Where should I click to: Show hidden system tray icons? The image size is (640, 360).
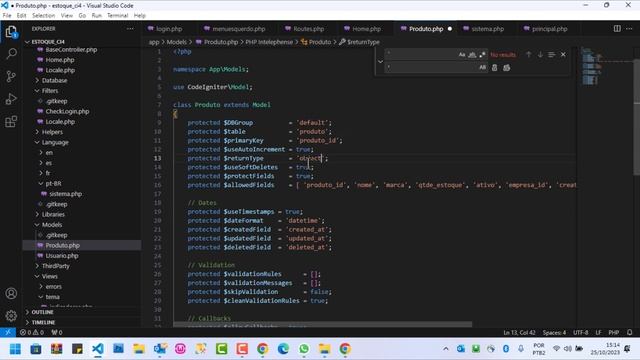(x=446, y=349)
